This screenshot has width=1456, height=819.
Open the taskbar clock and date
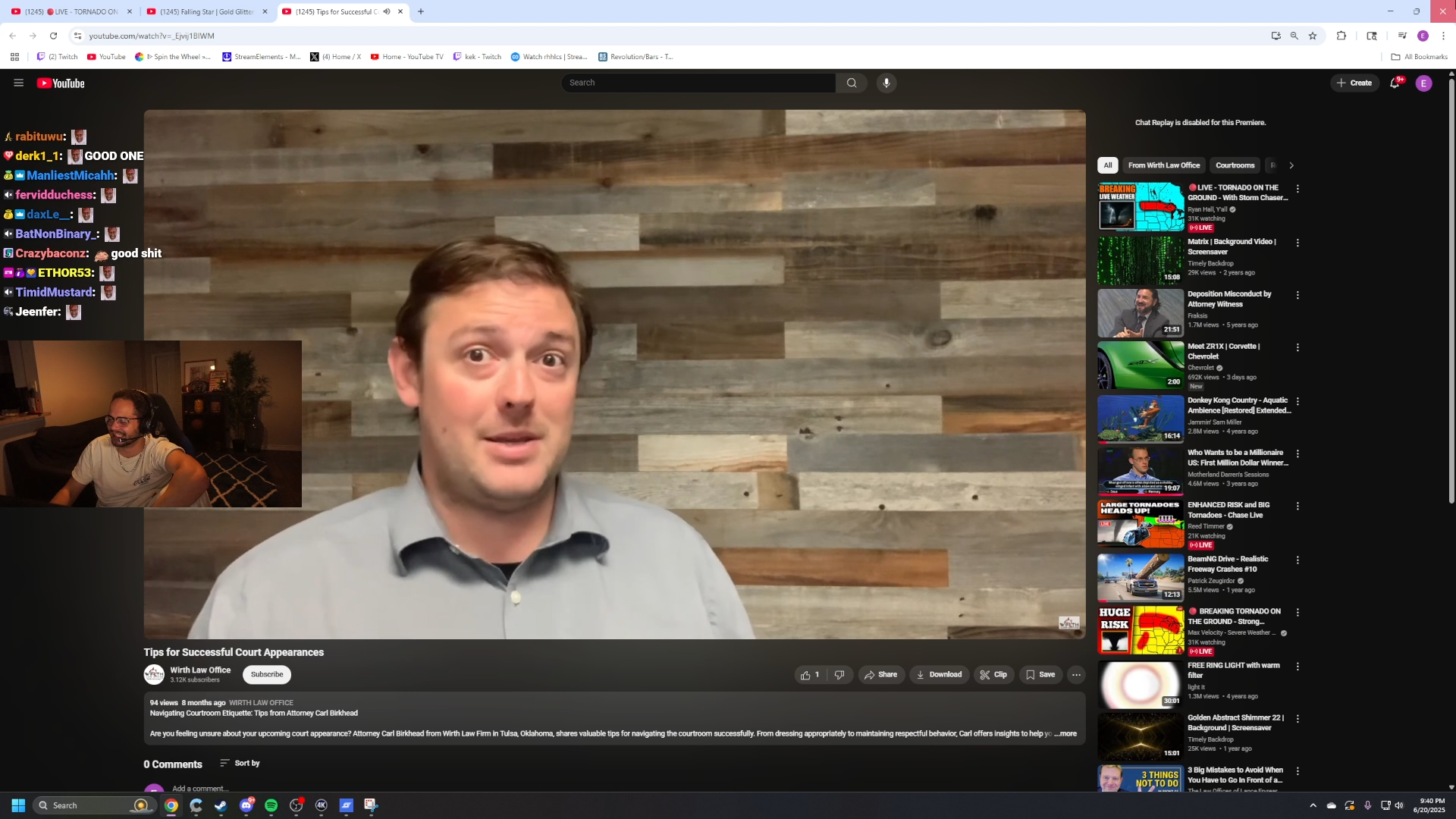[1430, 805]
